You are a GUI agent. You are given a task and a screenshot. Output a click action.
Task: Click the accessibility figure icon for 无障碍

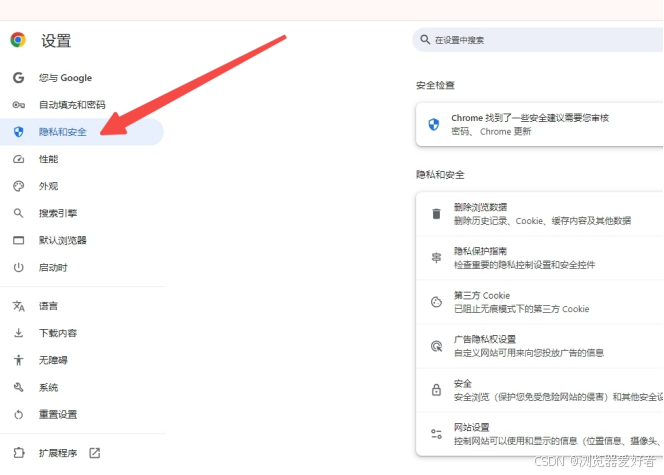click(18, 360)
